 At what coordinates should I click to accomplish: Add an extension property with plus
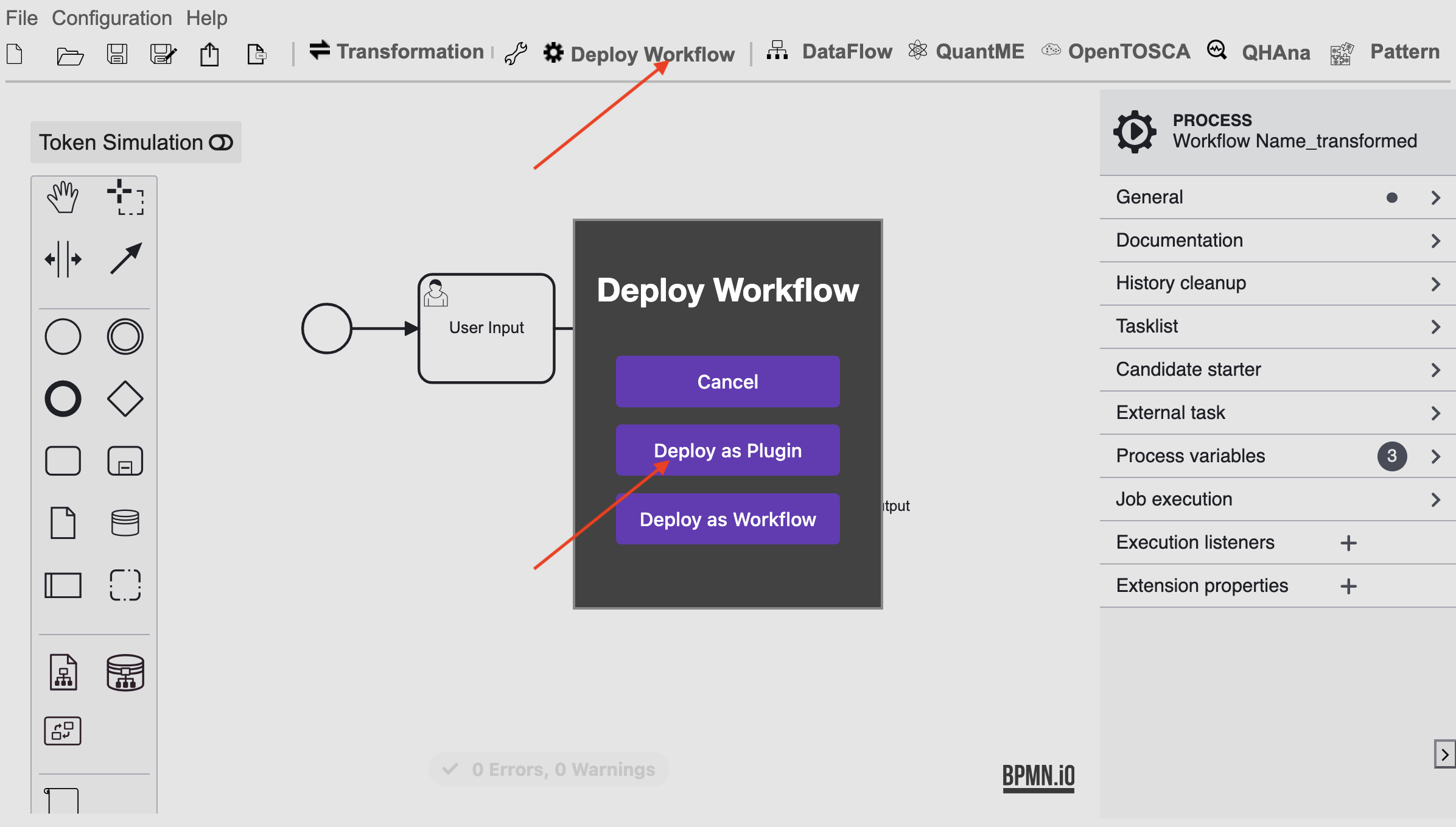point(1349,586)
